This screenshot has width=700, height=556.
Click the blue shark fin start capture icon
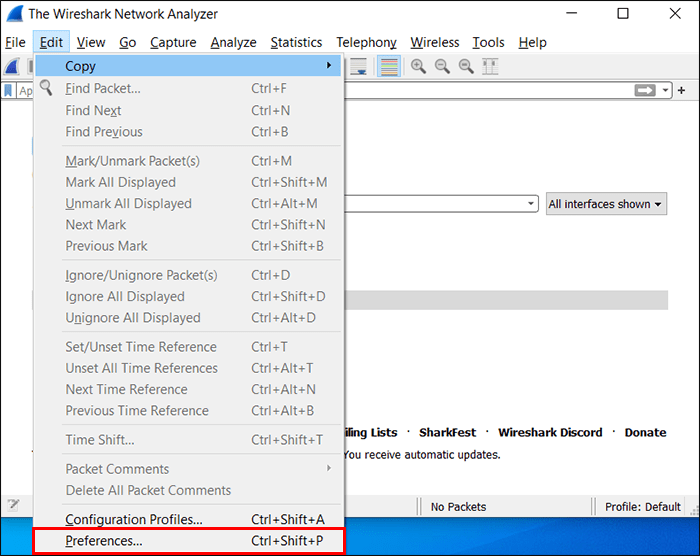12,67
